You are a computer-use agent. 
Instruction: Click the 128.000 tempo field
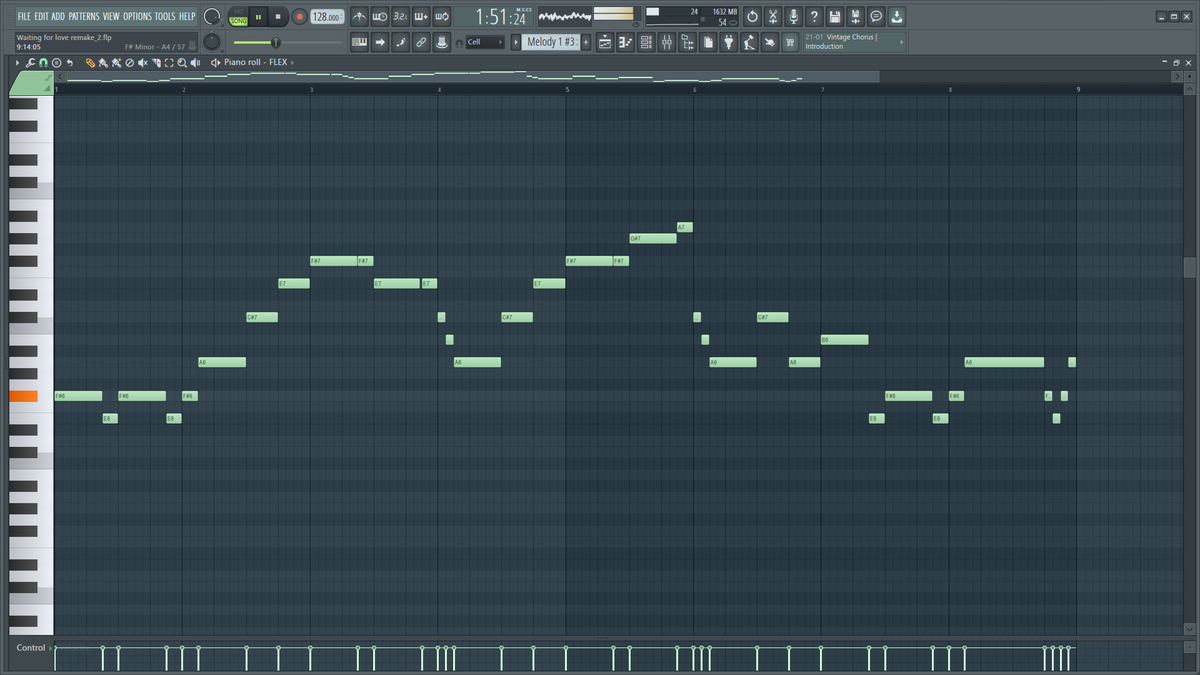326,17
